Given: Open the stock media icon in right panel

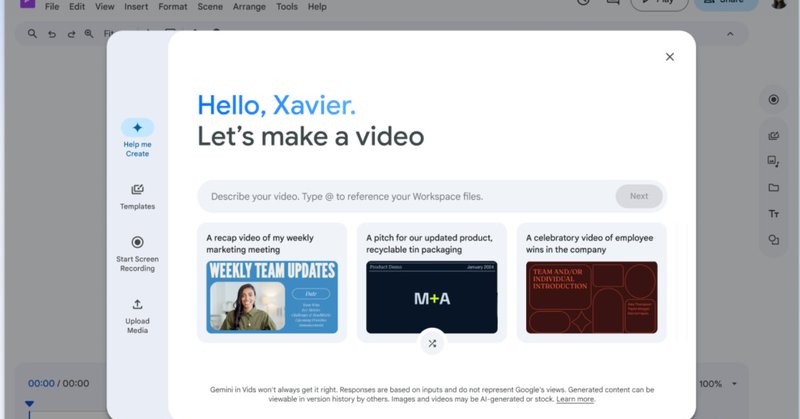Looking at the screenshot, I should point(773,161).
